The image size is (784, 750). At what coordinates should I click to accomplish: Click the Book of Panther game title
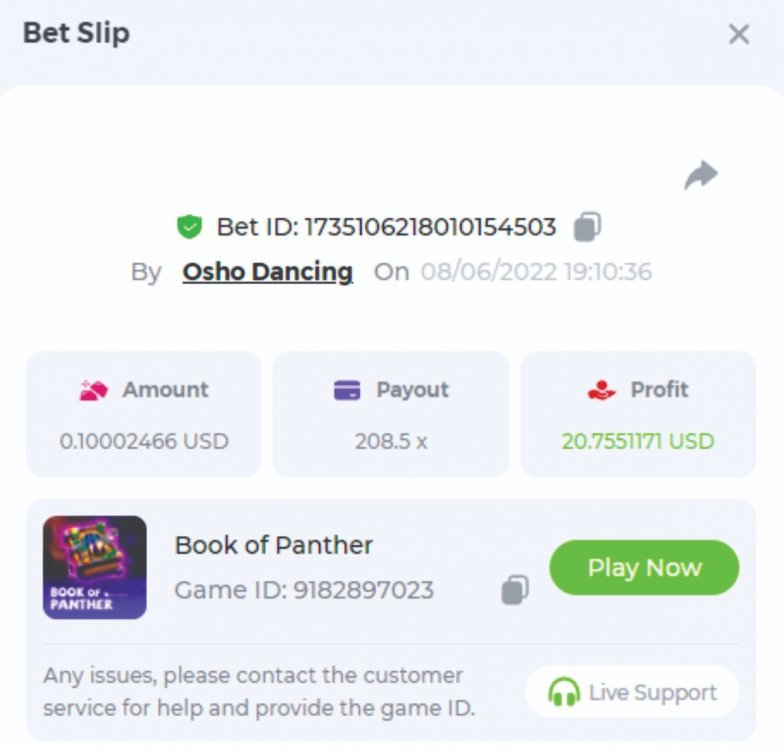[273, 545]
